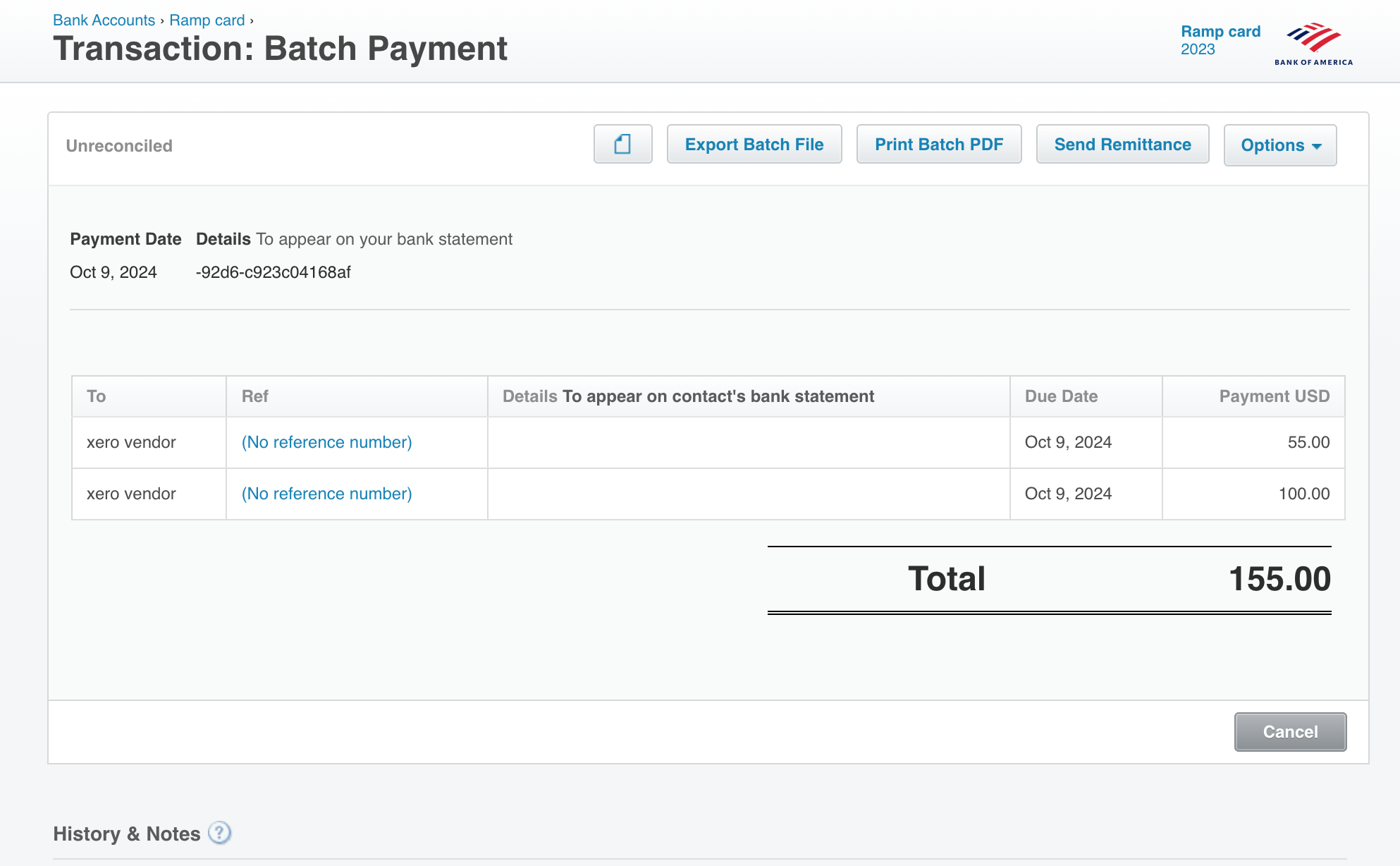Open the Options dropdown menu
1400x866 pixels.
[x=1280, y=145]
